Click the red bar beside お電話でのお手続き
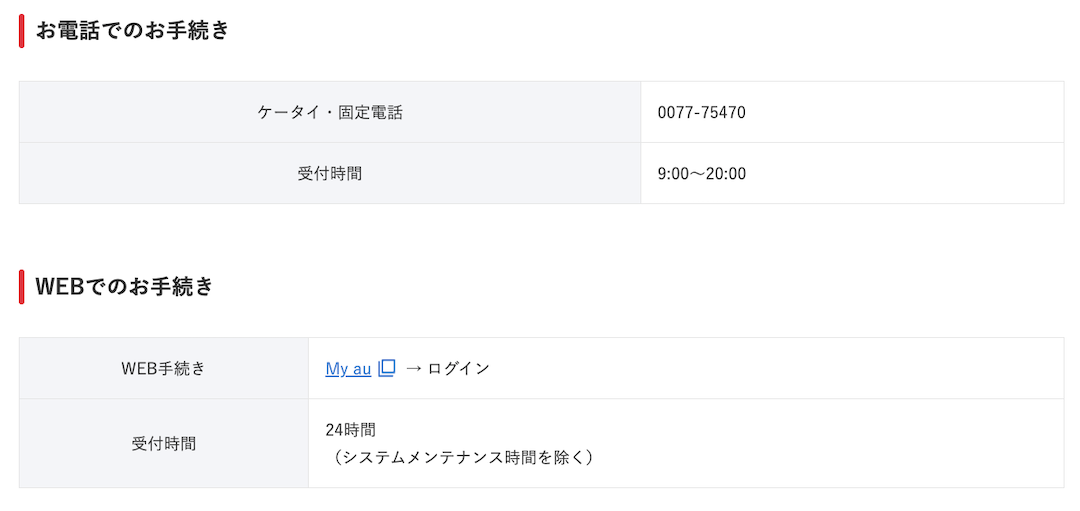 pos(22,30)
